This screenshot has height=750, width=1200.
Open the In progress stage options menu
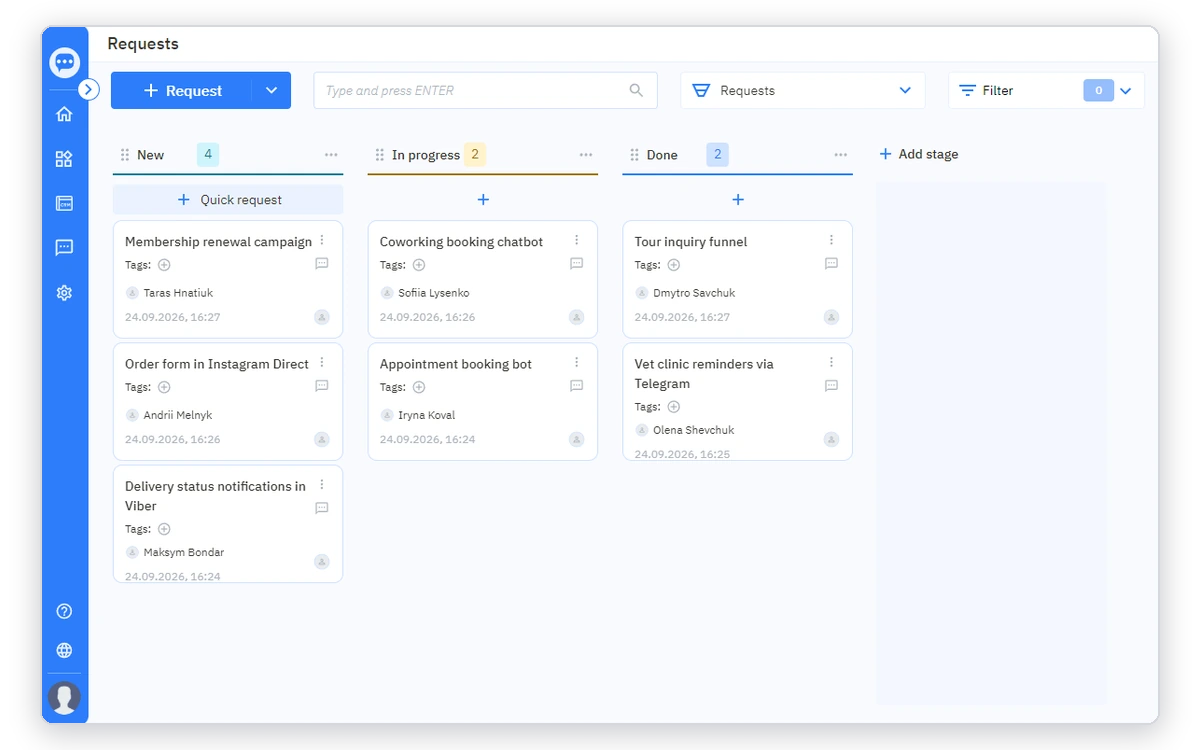click(586, 155)
